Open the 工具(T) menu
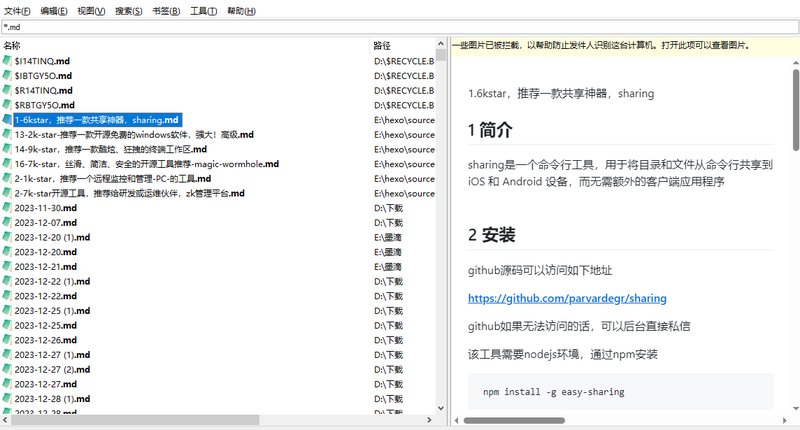 click(204, 11)
